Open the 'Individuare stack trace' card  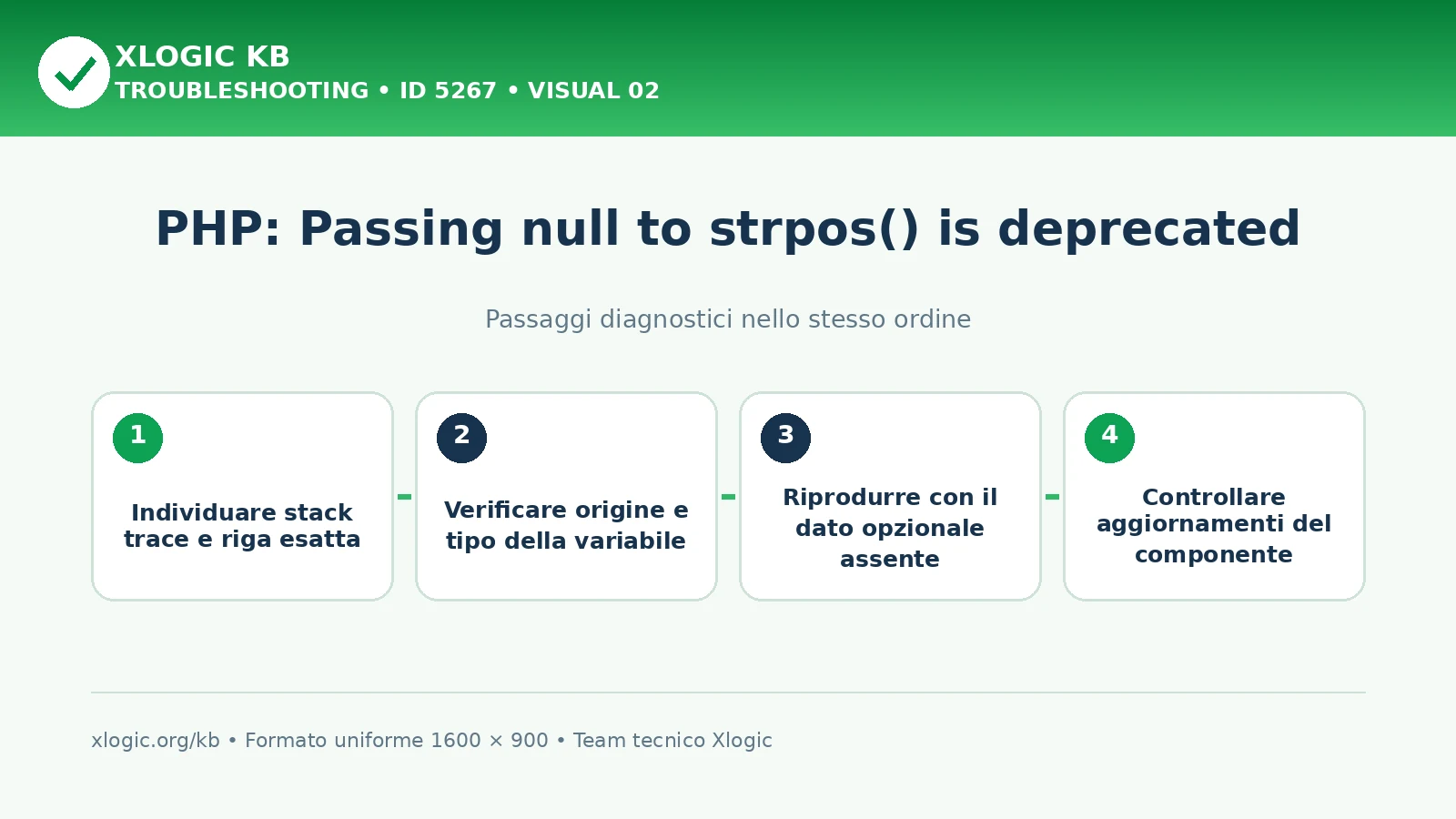[x=243, y=497]
